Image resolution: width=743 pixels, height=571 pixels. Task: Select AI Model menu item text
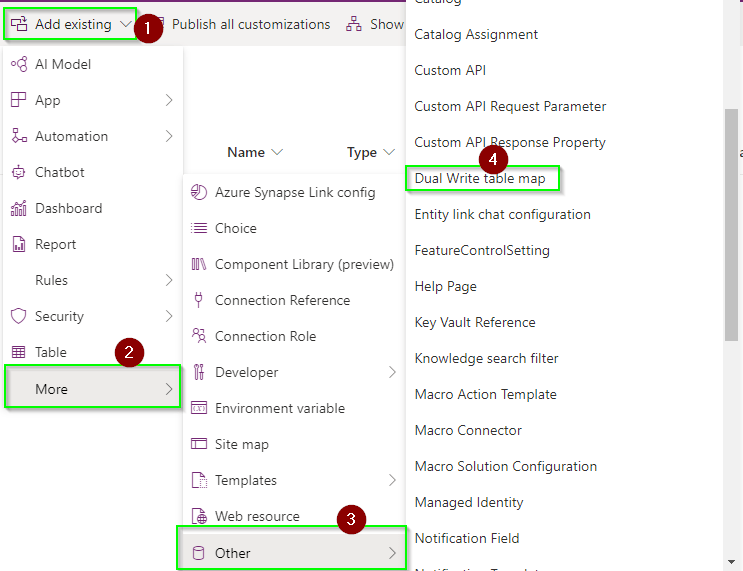tap(63, 64)
